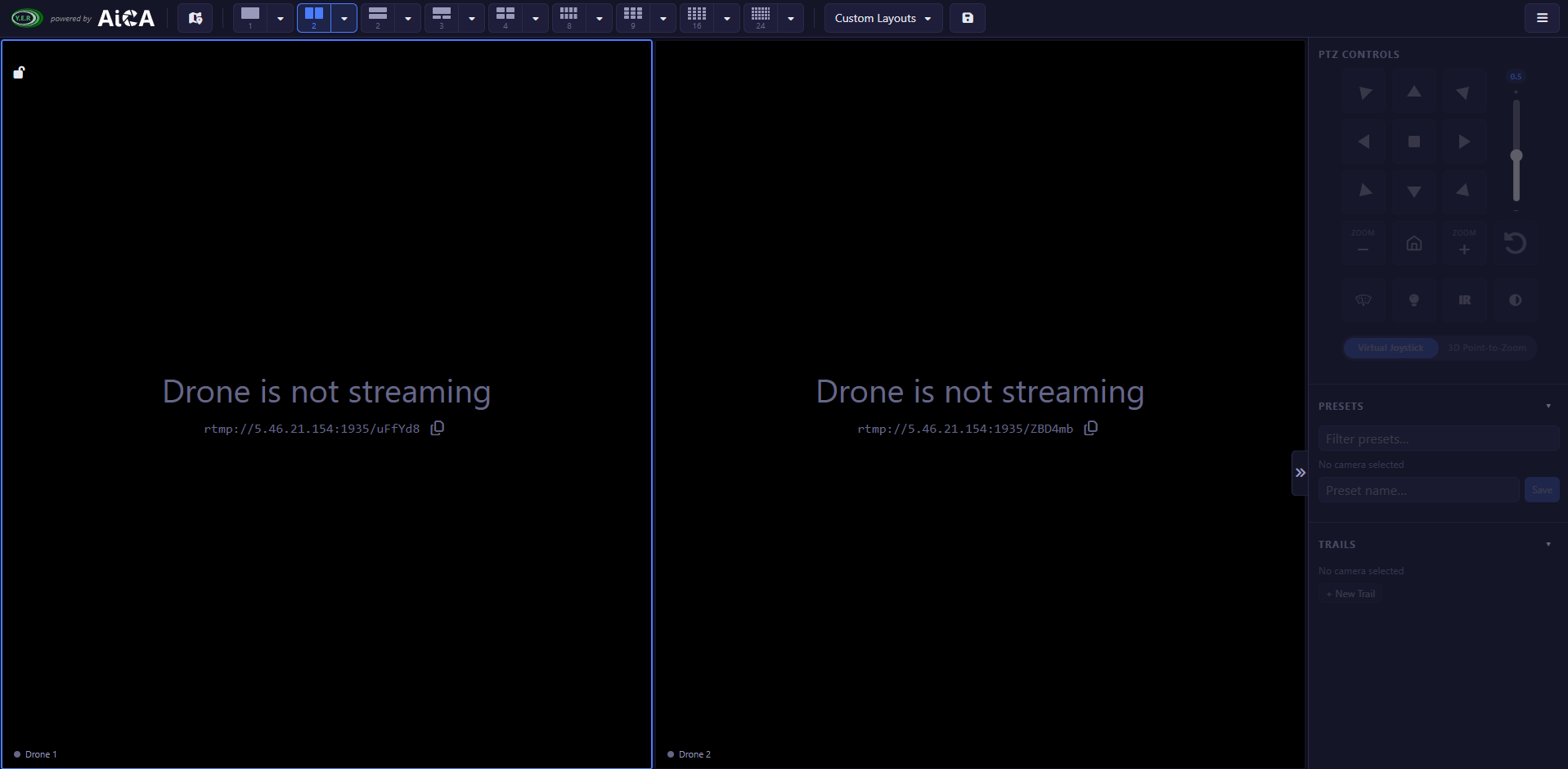The height and width of the screenshot is (769, 1568).
Task: Select the single-camera layout button labeled 1
Action: 250,18
